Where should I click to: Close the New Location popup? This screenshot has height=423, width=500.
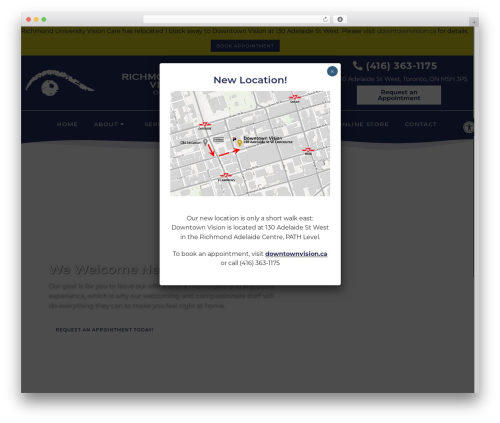pos(332,71)
